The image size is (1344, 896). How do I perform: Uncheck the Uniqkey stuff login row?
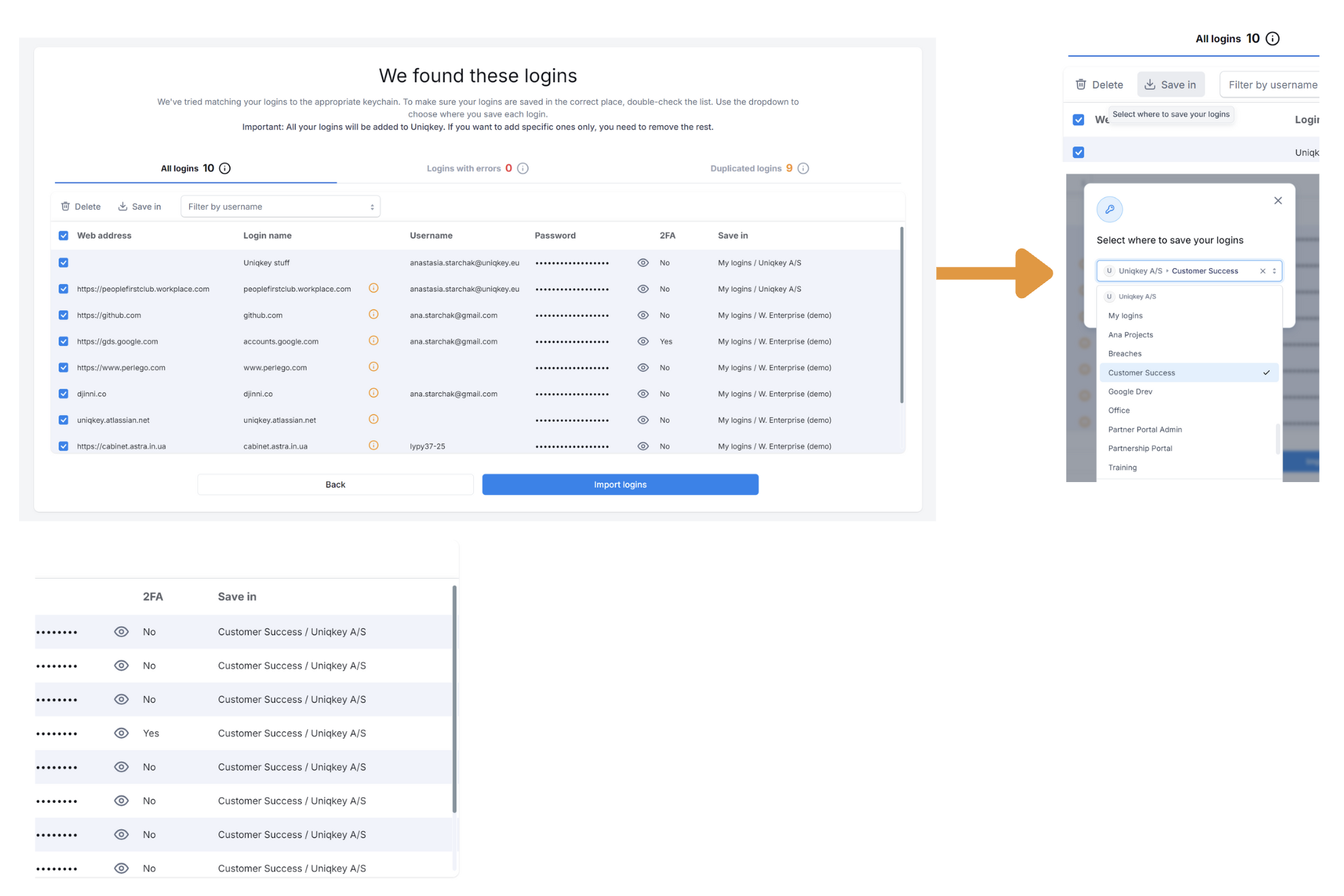pos(63,263)
